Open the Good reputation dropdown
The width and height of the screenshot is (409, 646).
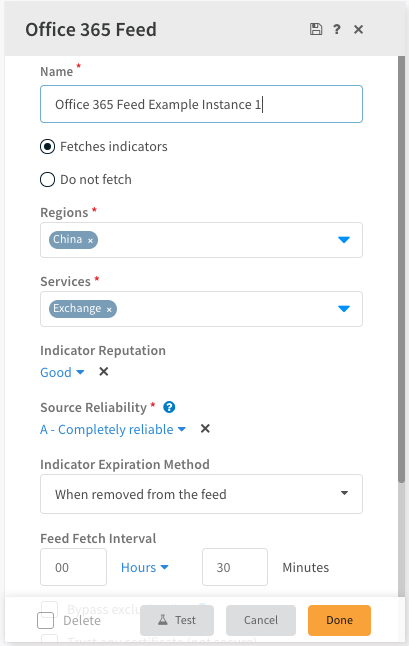(x=62, y=372)
